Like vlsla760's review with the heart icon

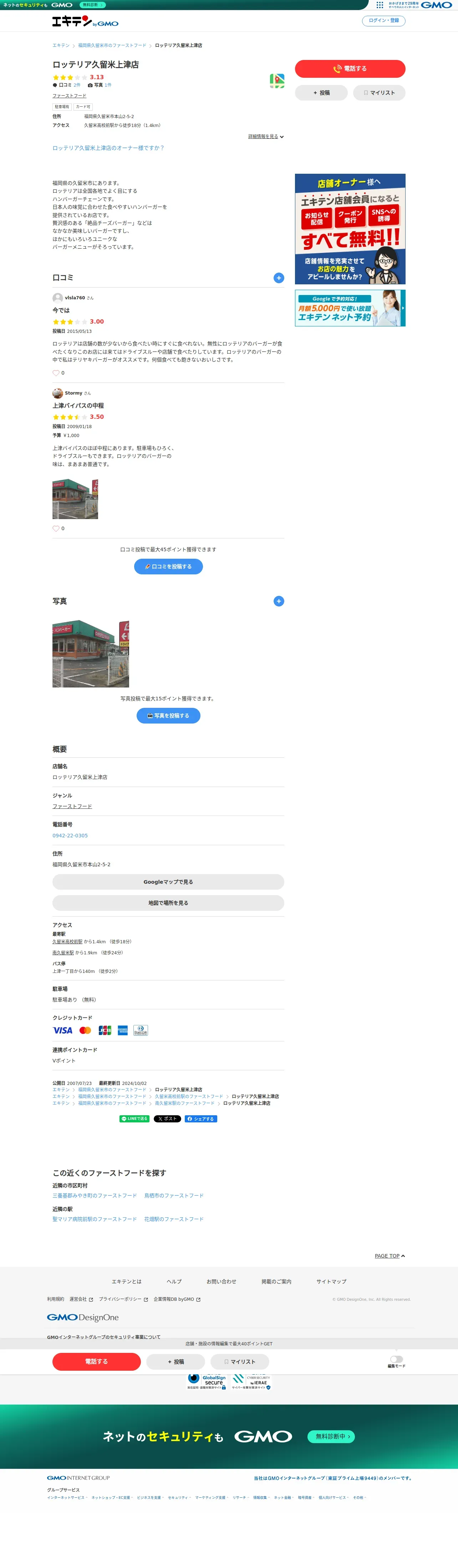(56, 372)
